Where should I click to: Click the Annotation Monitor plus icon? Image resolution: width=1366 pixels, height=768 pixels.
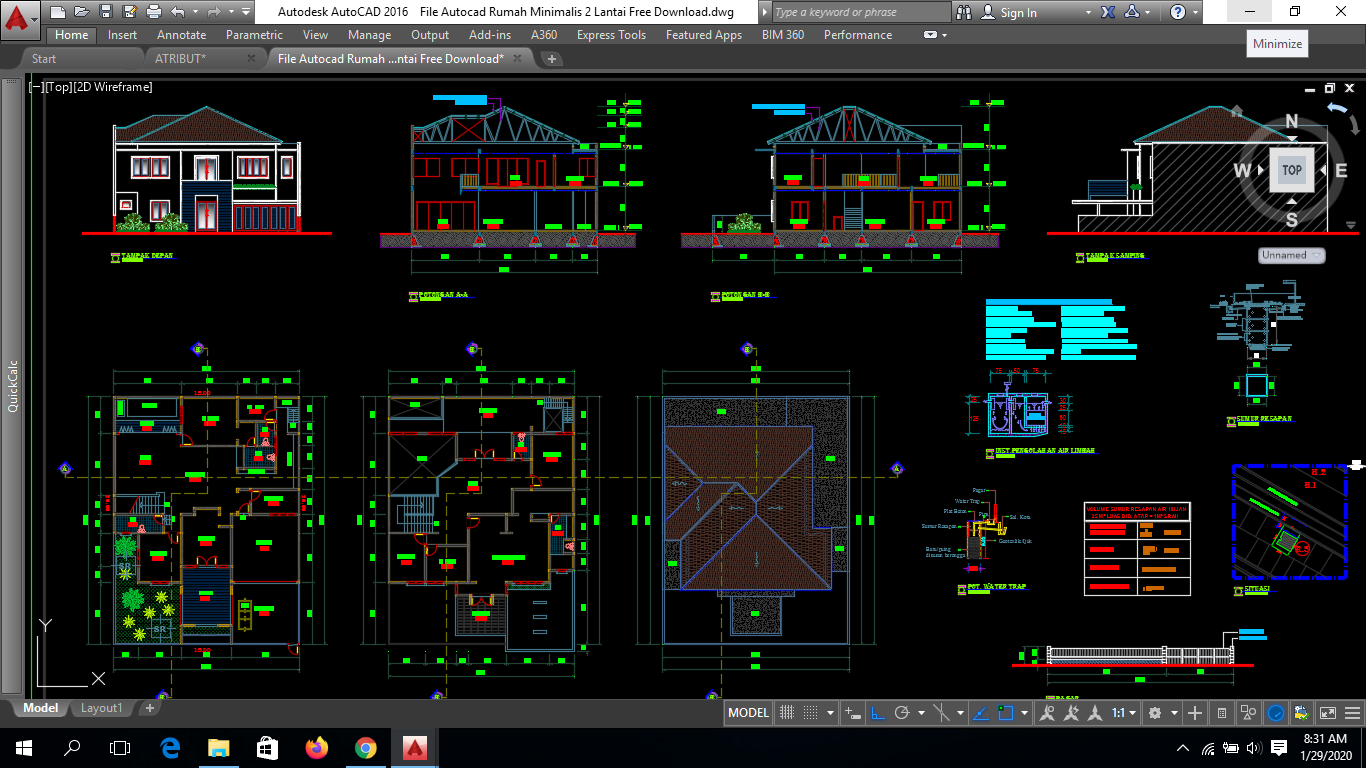tap(1194, 713)
